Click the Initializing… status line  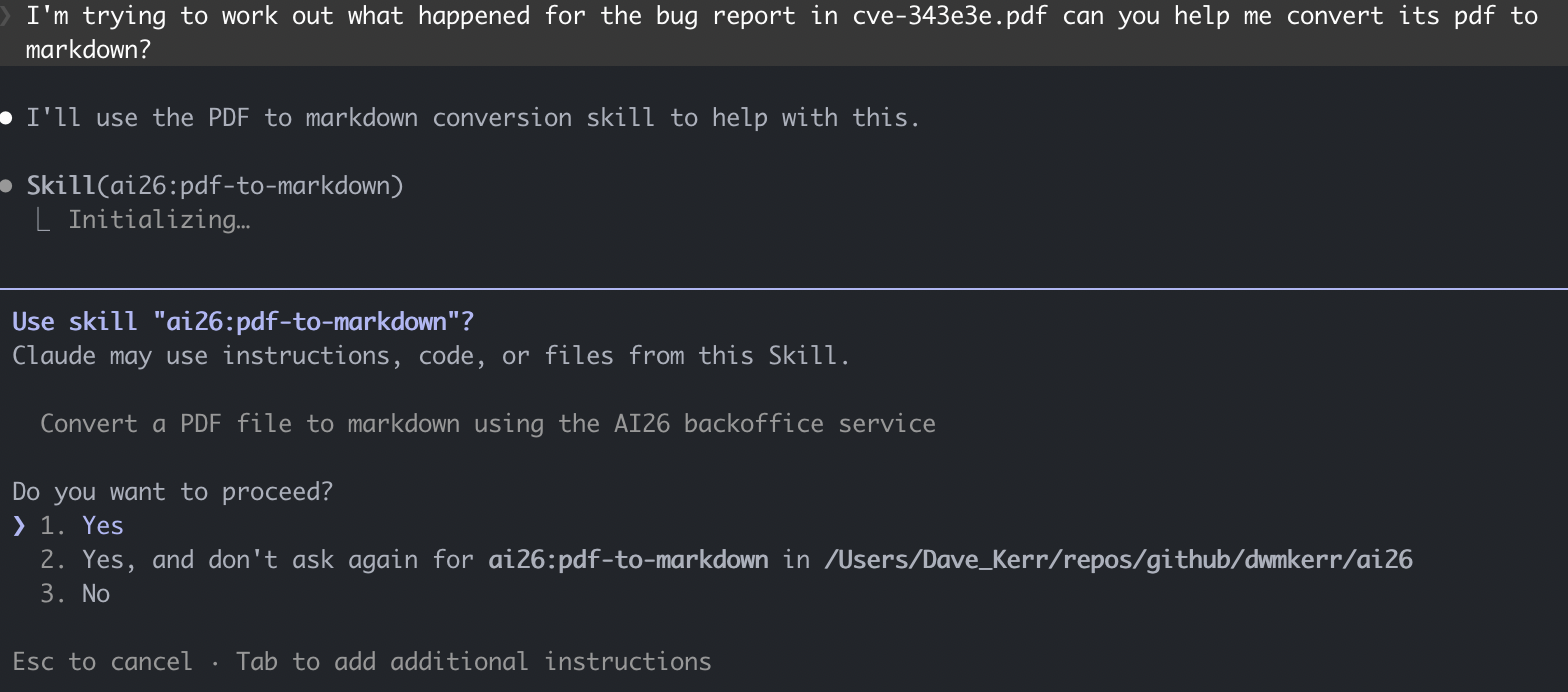pyautogui.click(x=159, y=220)
